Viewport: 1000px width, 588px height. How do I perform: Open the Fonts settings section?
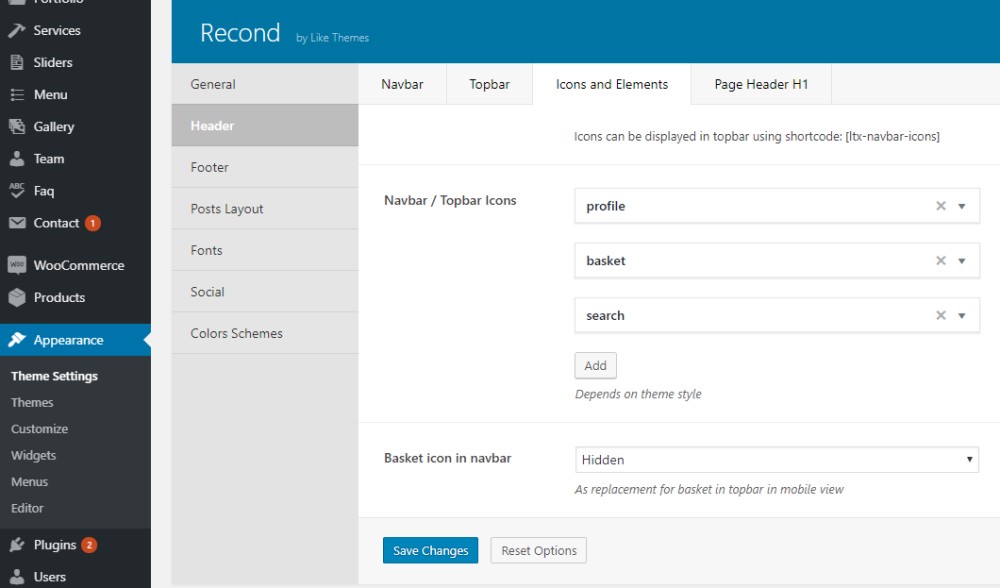pos(265,250)
